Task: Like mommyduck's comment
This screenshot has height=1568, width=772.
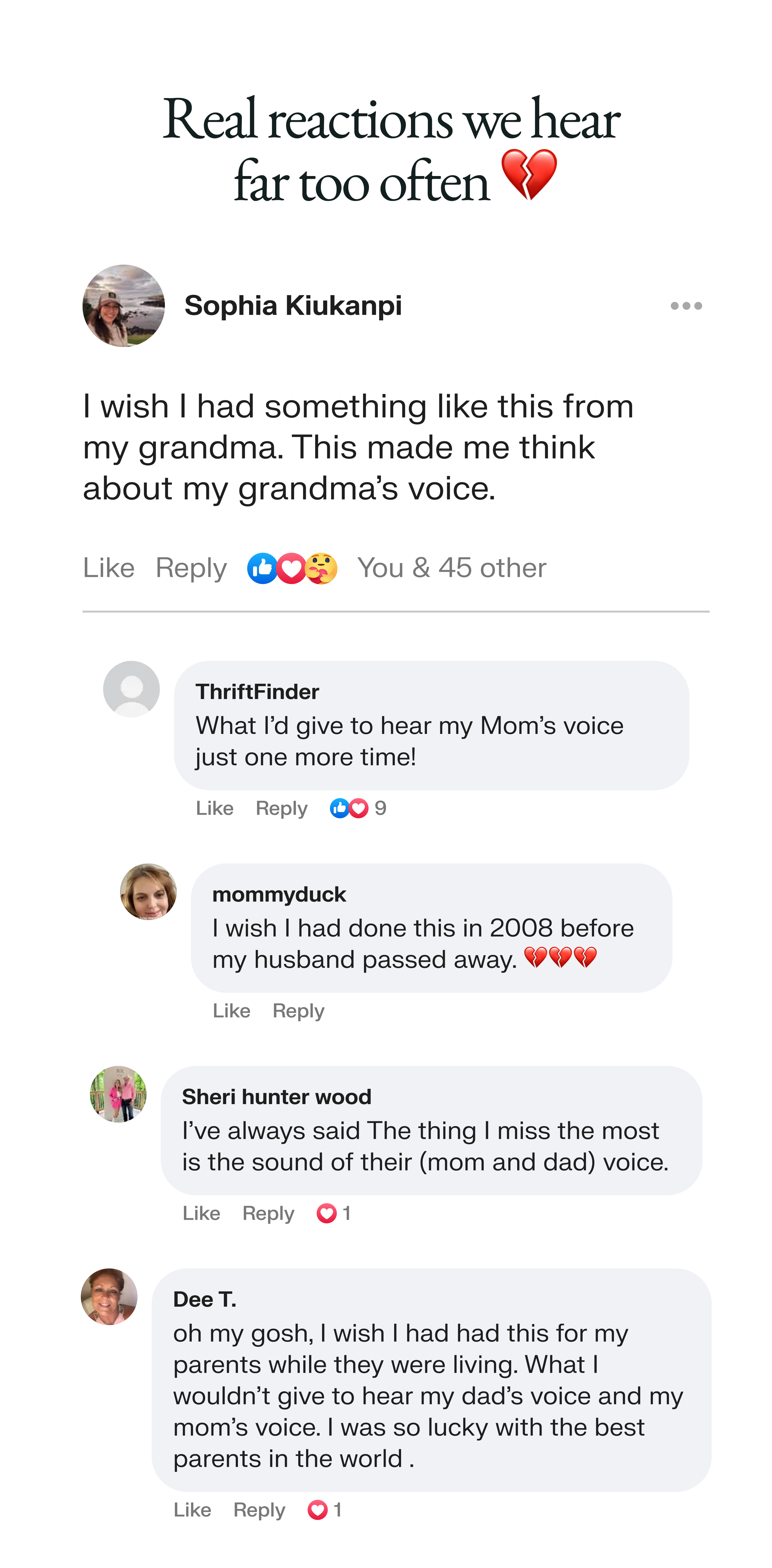Action: pos(231,1011)
